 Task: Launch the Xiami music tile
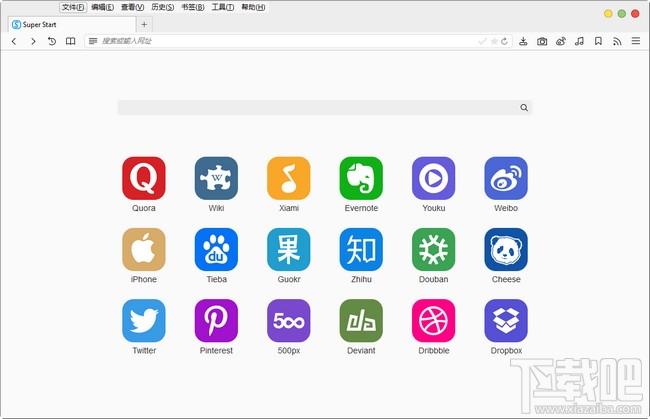pyautogui.click(x=289, y=178)
